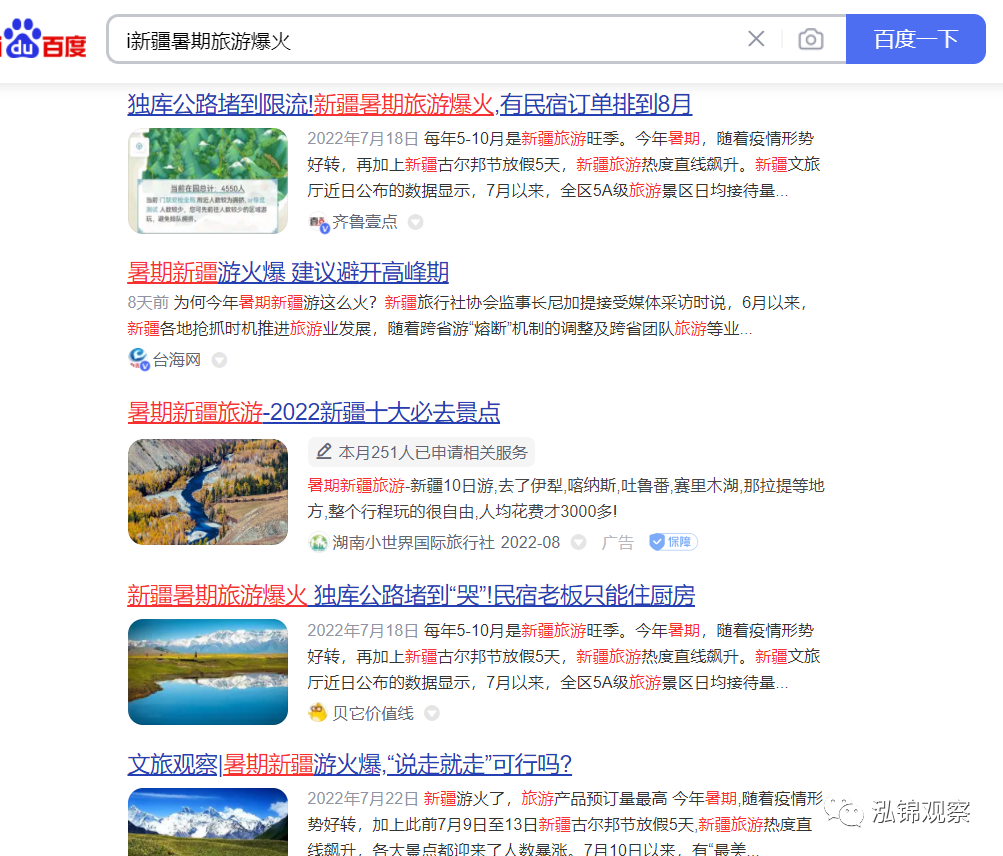Click the autumn river forest thumbnail
The width and height of the screenshot is (1003, 856).
tap(207, 492)
